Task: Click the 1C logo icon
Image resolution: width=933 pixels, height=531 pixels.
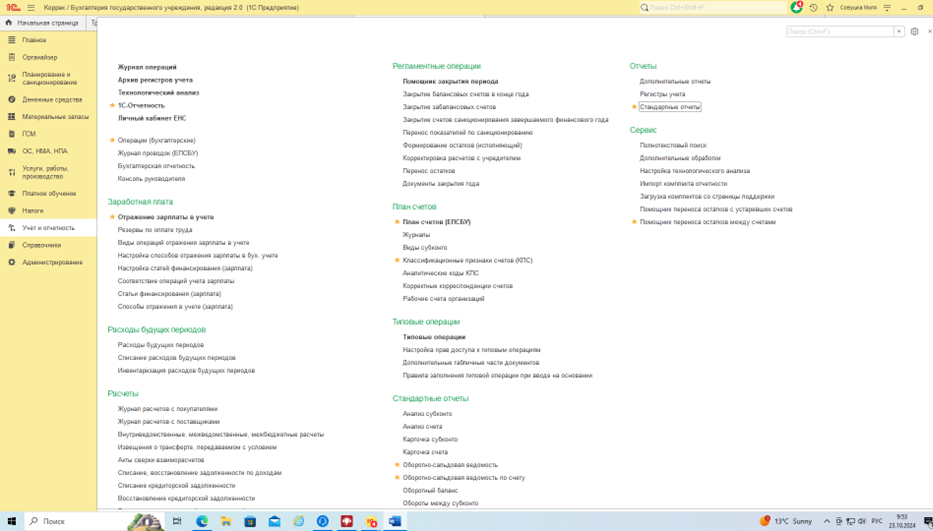Action: coord(12,8)
